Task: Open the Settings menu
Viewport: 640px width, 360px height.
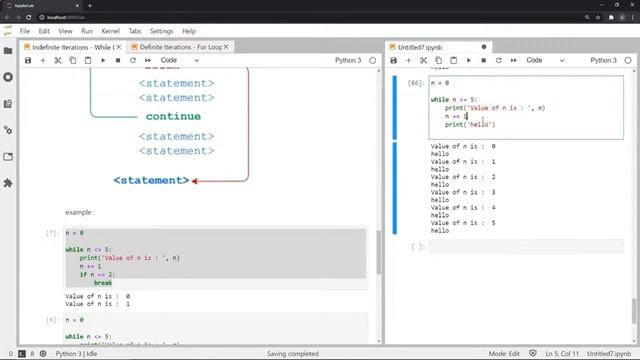Action: pyautogui.click(x=162, y=31)
